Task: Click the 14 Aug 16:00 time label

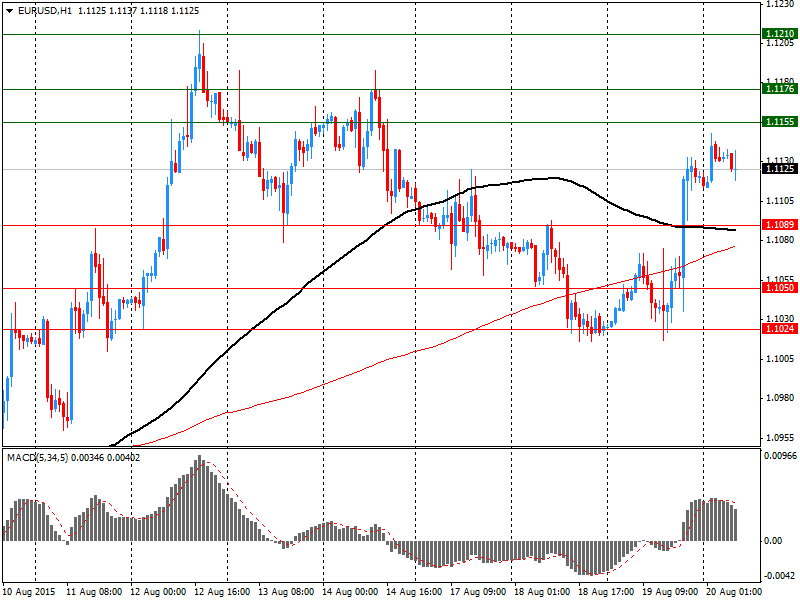Action: (x=414, y=592)
